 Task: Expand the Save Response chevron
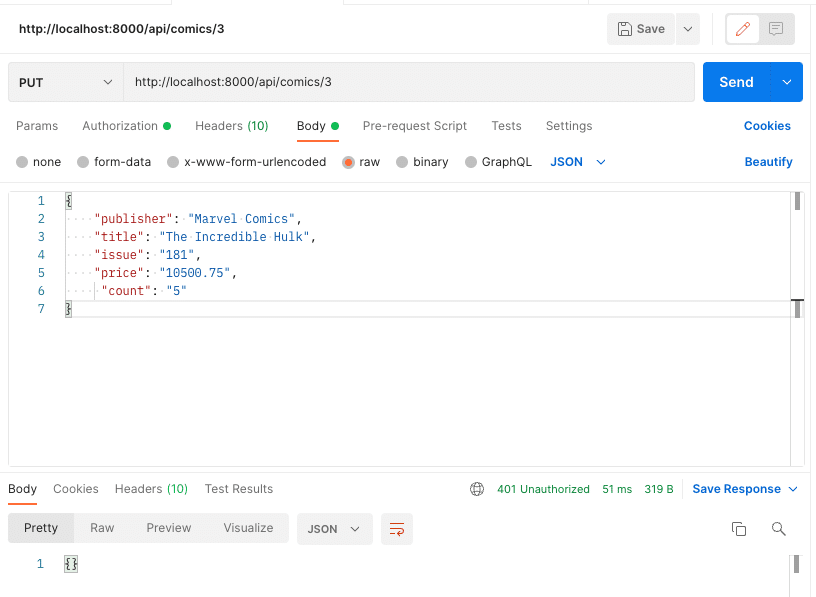pos(793,489)
